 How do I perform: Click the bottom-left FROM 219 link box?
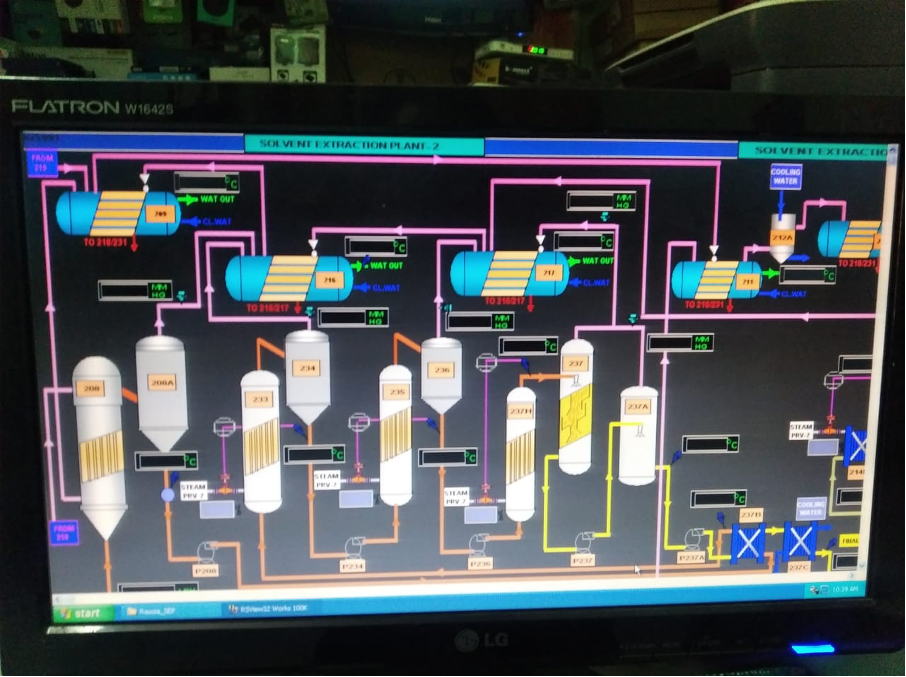click(x=64, y=532)
